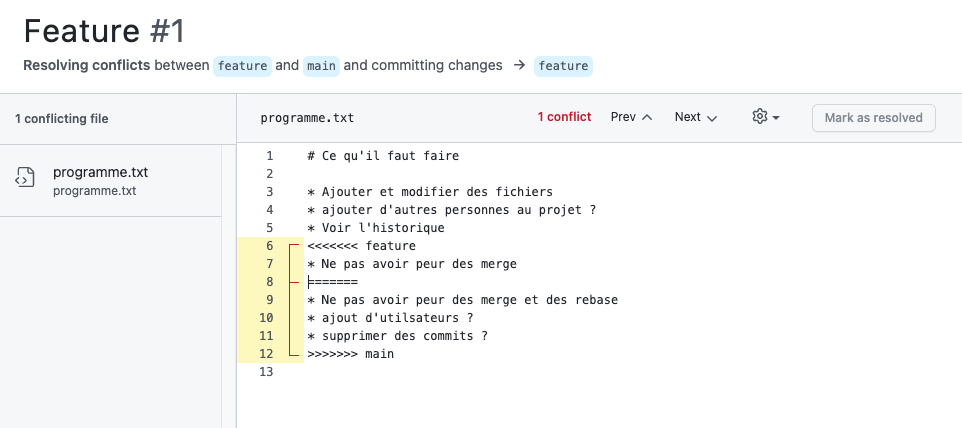The image size is (962, 428).
Task: Go to Next conflict
Action: (696, 117)
